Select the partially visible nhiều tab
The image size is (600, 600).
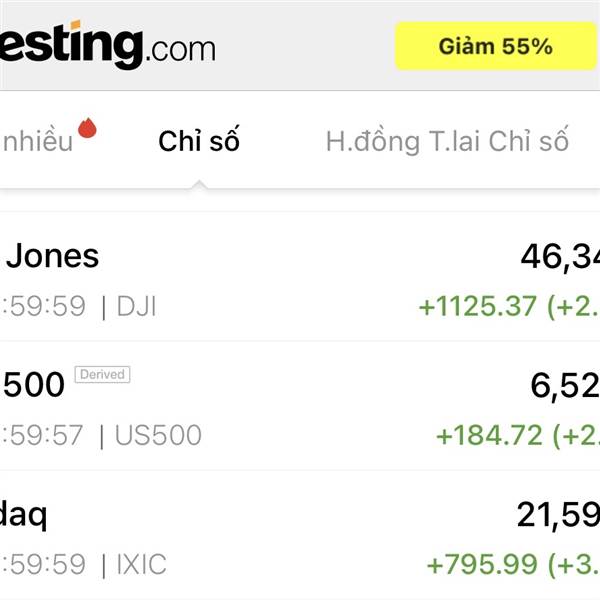(x=36, y=141)
